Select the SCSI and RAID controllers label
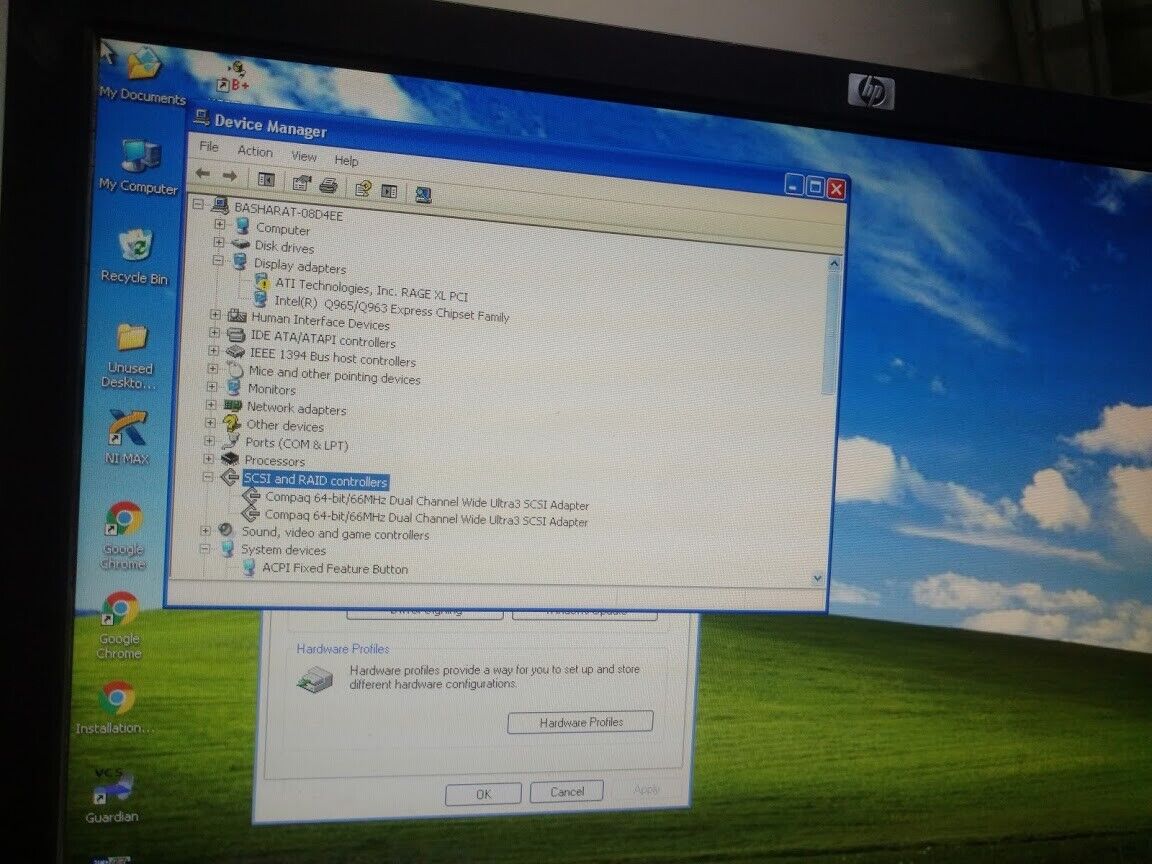Viewport: 1152px width, 864px height. (315, 480)
